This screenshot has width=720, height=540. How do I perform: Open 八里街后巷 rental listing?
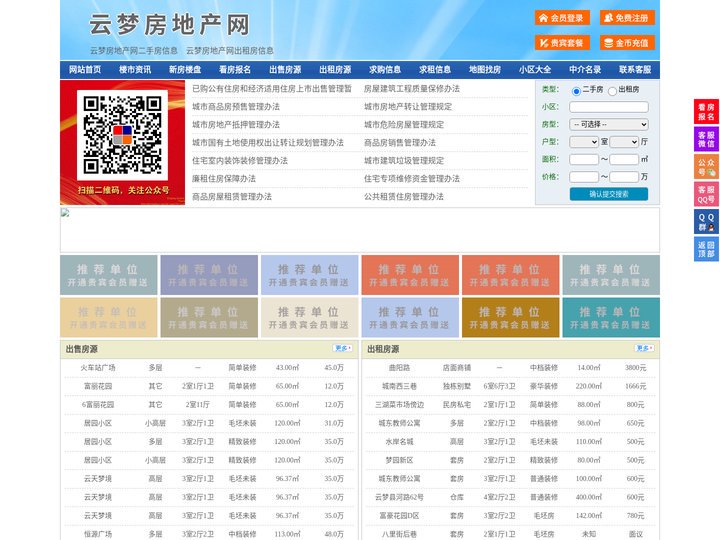[x=399, y=534]
